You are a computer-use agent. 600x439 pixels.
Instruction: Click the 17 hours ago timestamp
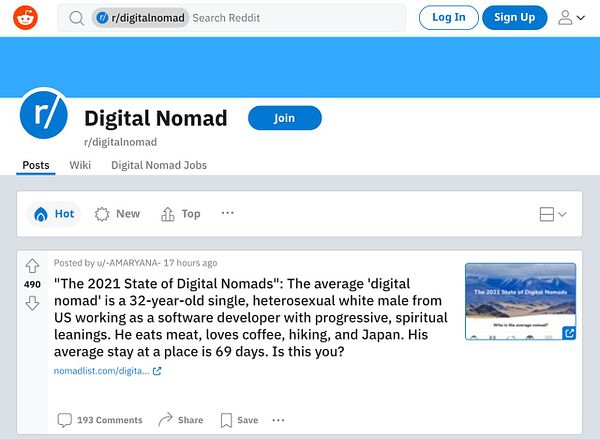click(x=190, y=263)
